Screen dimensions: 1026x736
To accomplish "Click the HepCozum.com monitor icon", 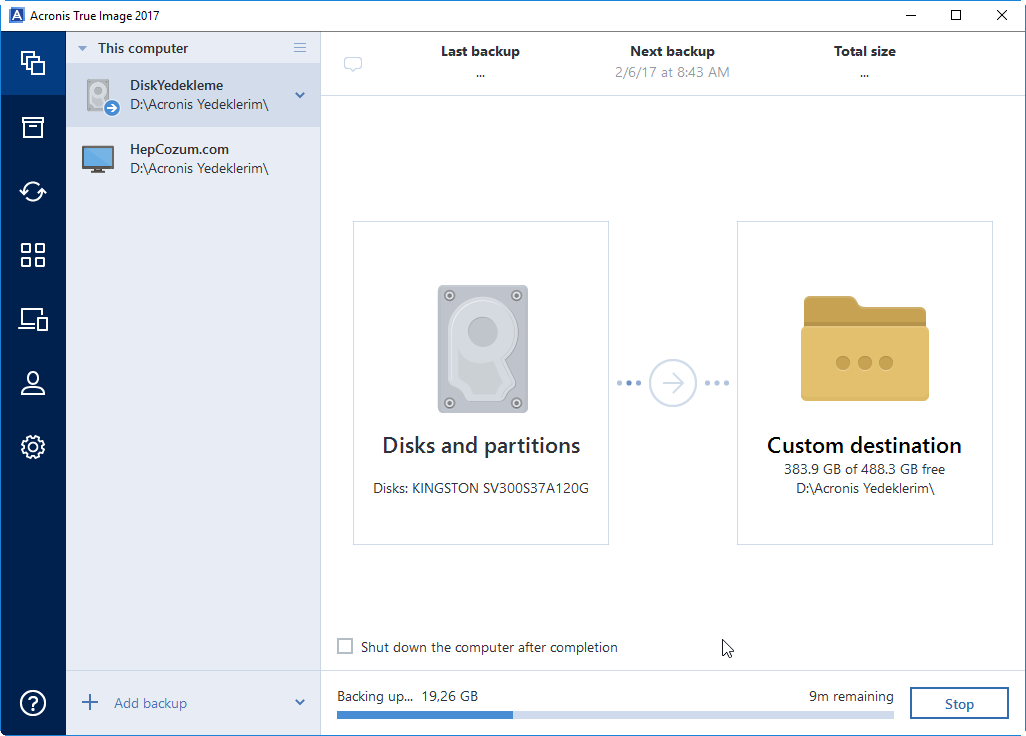I will (x=98, y=159).
